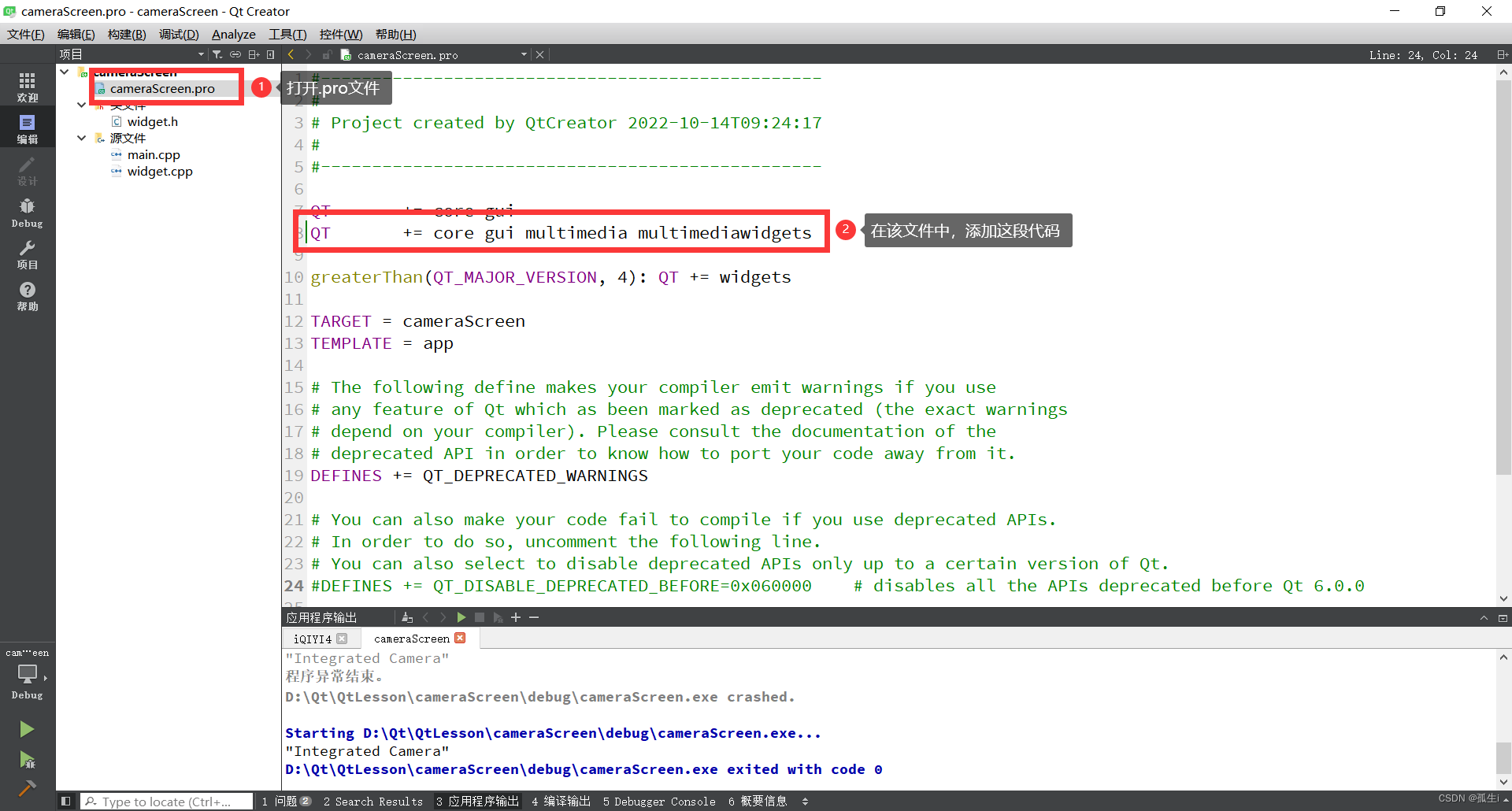Screen dimensions: 1512x811
Task: Clear the application output pane
Action: (406, 617)
